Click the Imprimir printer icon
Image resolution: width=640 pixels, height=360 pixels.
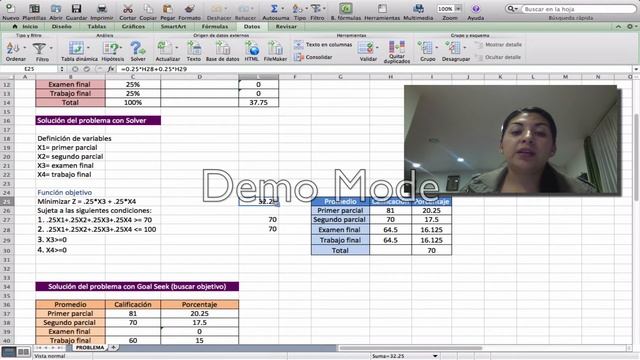(x=102, y=9)
